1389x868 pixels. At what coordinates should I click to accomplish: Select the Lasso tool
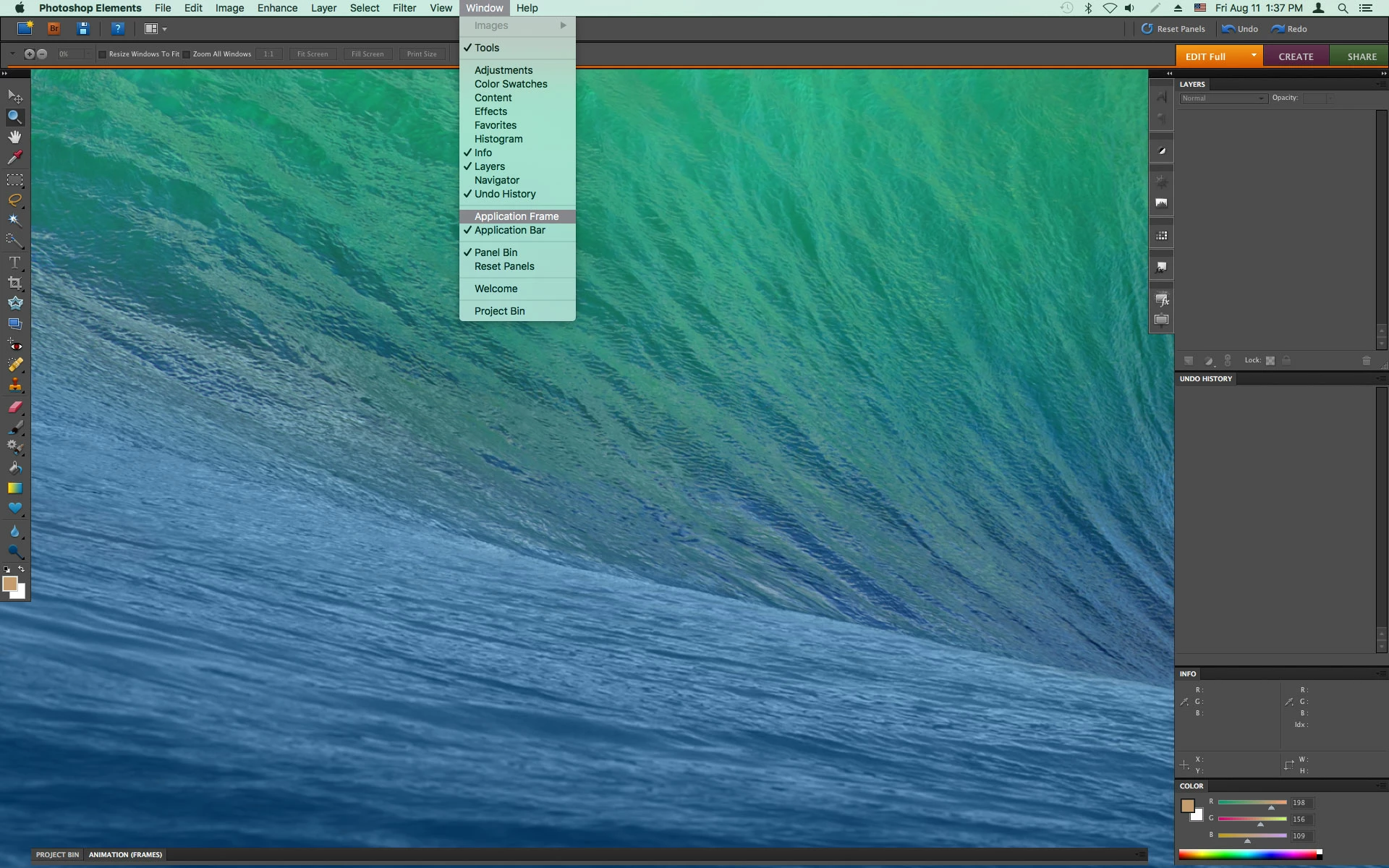[x=14, y=200]
